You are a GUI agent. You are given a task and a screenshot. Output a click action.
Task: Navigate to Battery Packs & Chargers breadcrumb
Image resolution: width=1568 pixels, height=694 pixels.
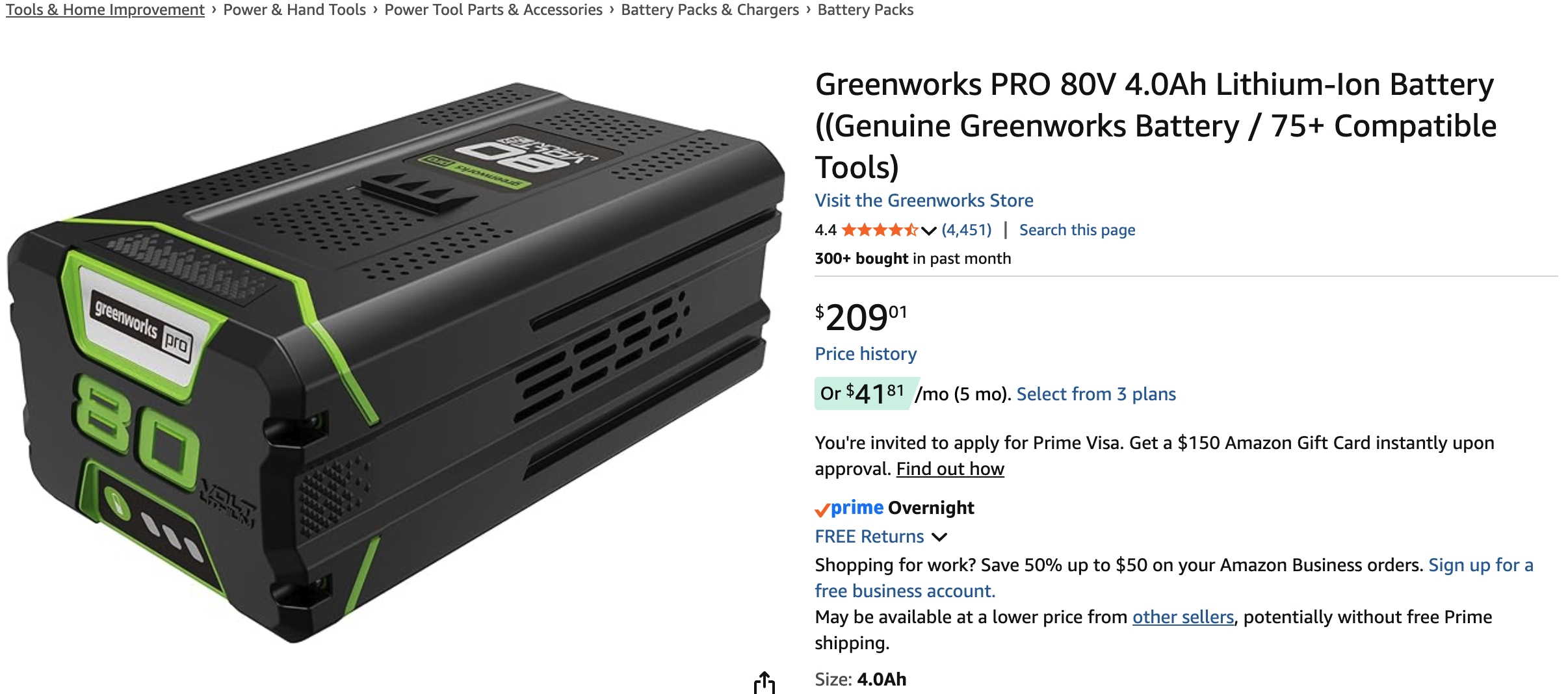click(x=710, y=10)
